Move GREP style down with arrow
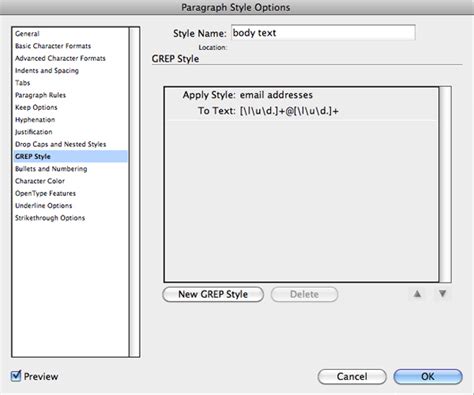 pyautogui.click(x=442, y=294)
